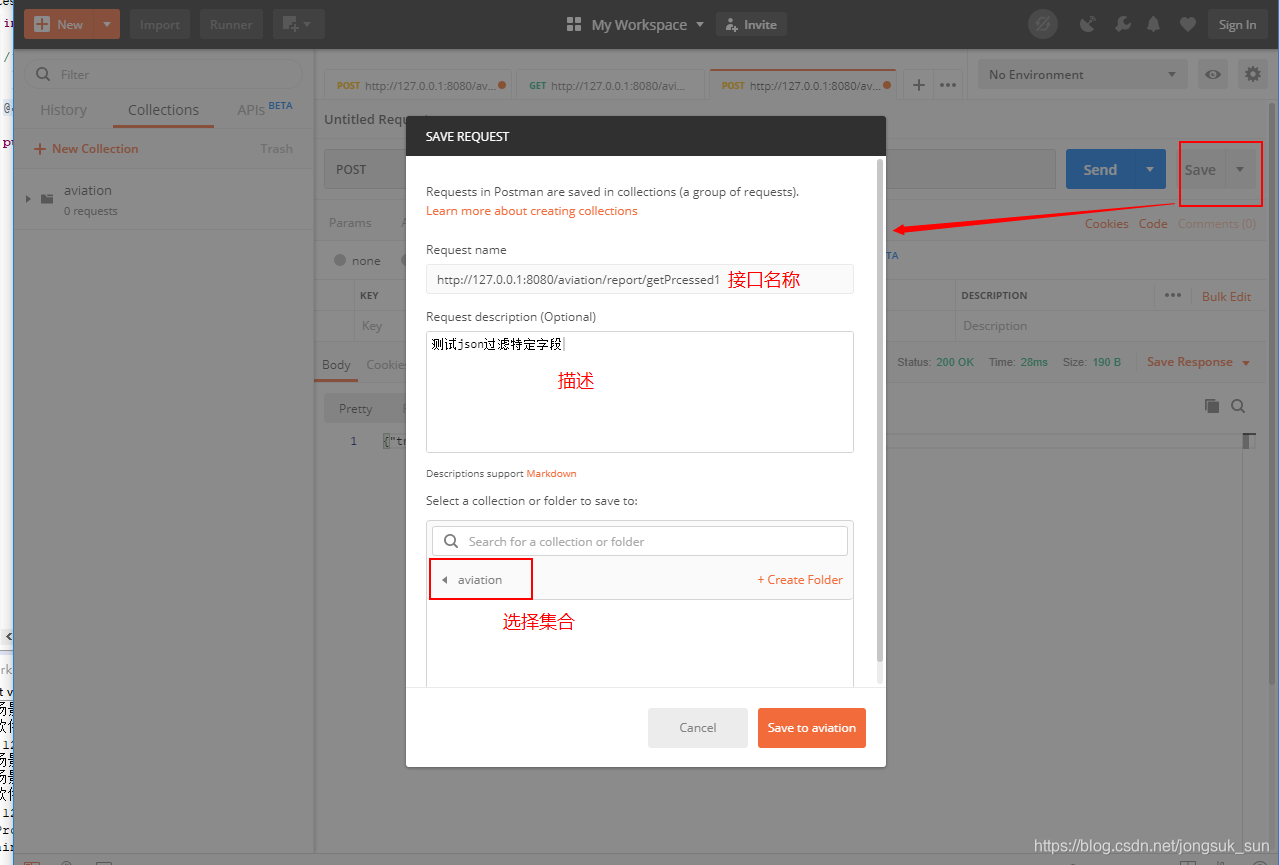Open Cookies link
The width and height of the screenshot is (1279, 865).
pyautogui.click(x=1106, y=223)
